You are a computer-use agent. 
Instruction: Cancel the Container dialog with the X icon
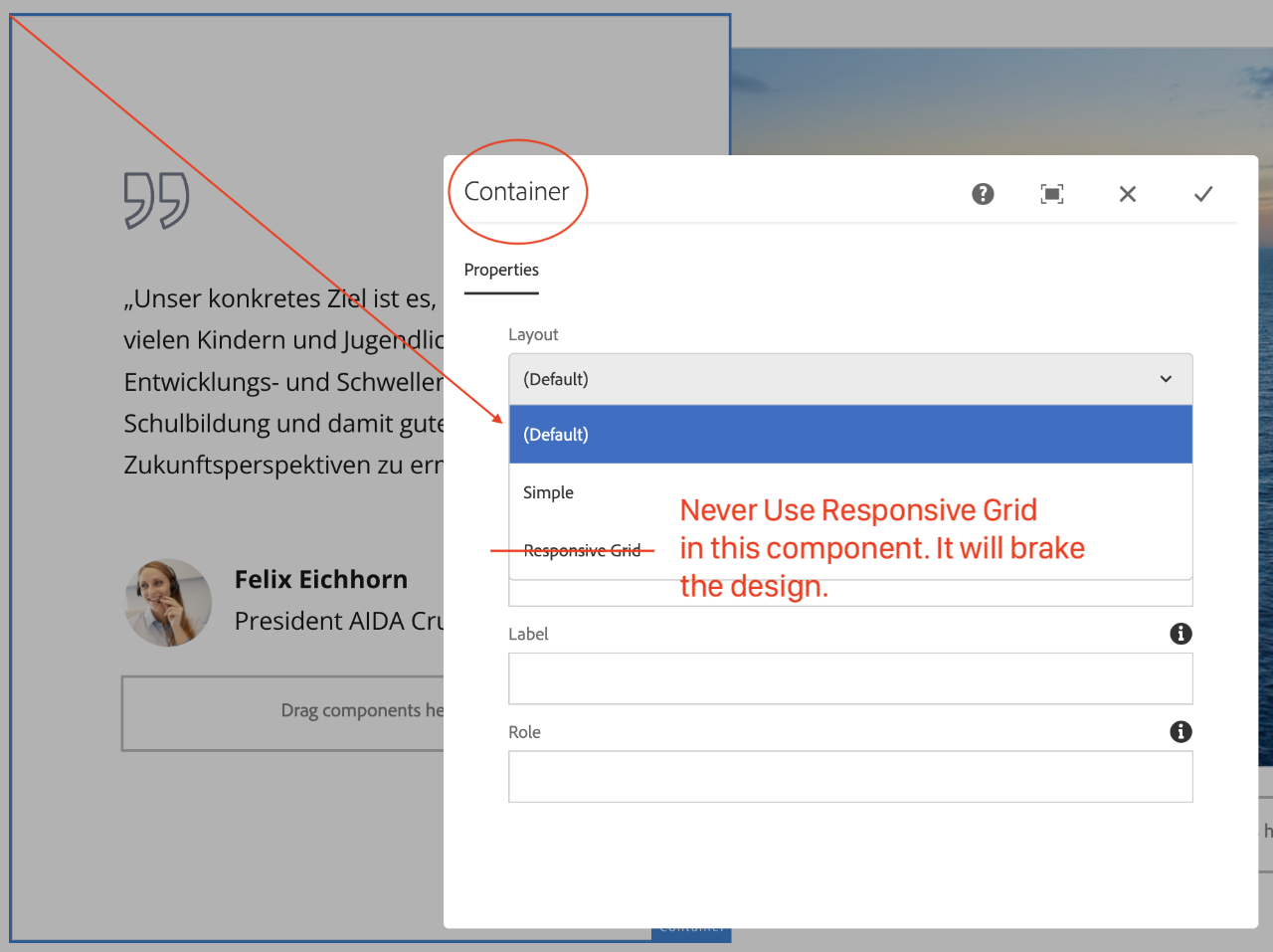pyautogui.click(x=1127, y=194)
